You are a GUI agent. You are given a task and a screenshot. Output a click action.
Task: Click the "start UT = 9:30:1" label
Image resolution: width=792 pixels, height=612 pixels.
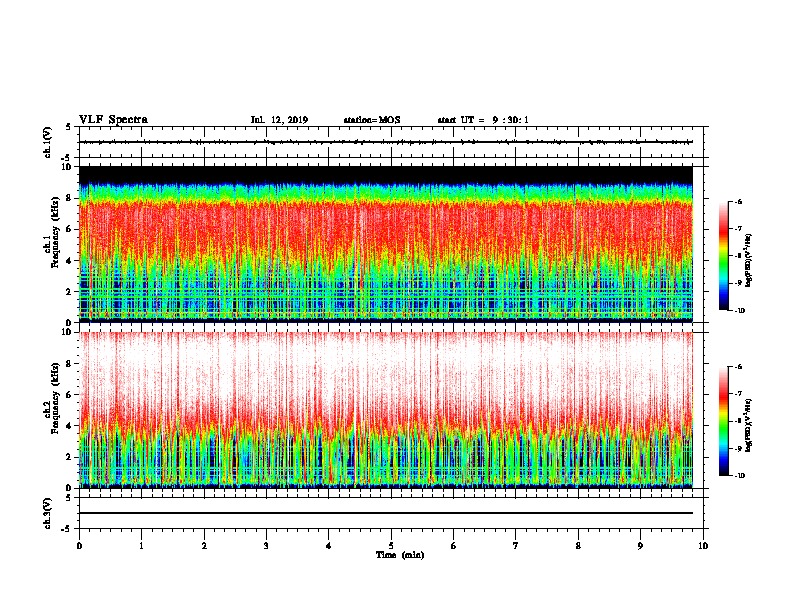click(483, 120)
